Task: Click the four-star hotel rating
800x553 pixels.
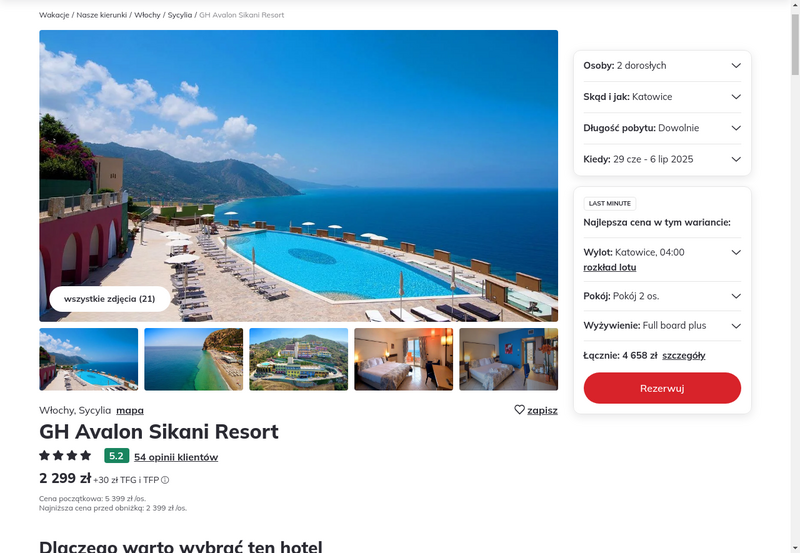Action: [65, 455]
